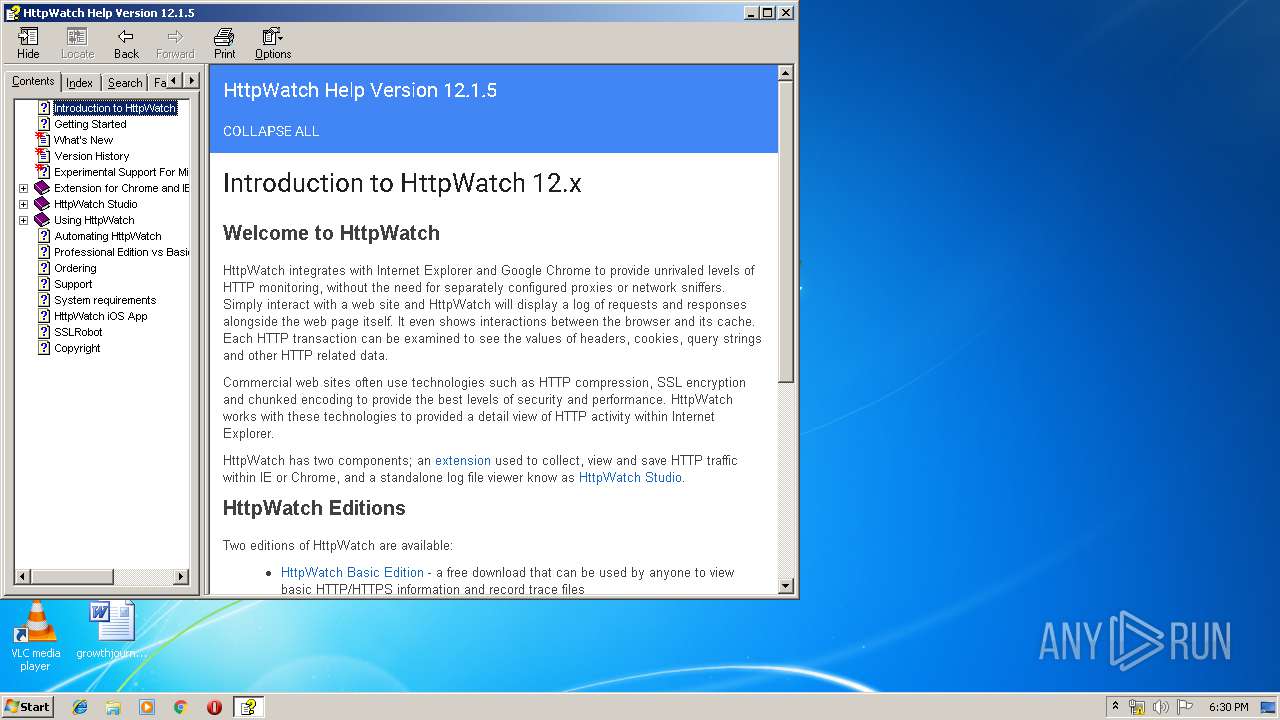This screenshot has height=720, width=1280.
Task: Click the help page vertical scrollbar down arrow
Action: [x=786, y=587]
